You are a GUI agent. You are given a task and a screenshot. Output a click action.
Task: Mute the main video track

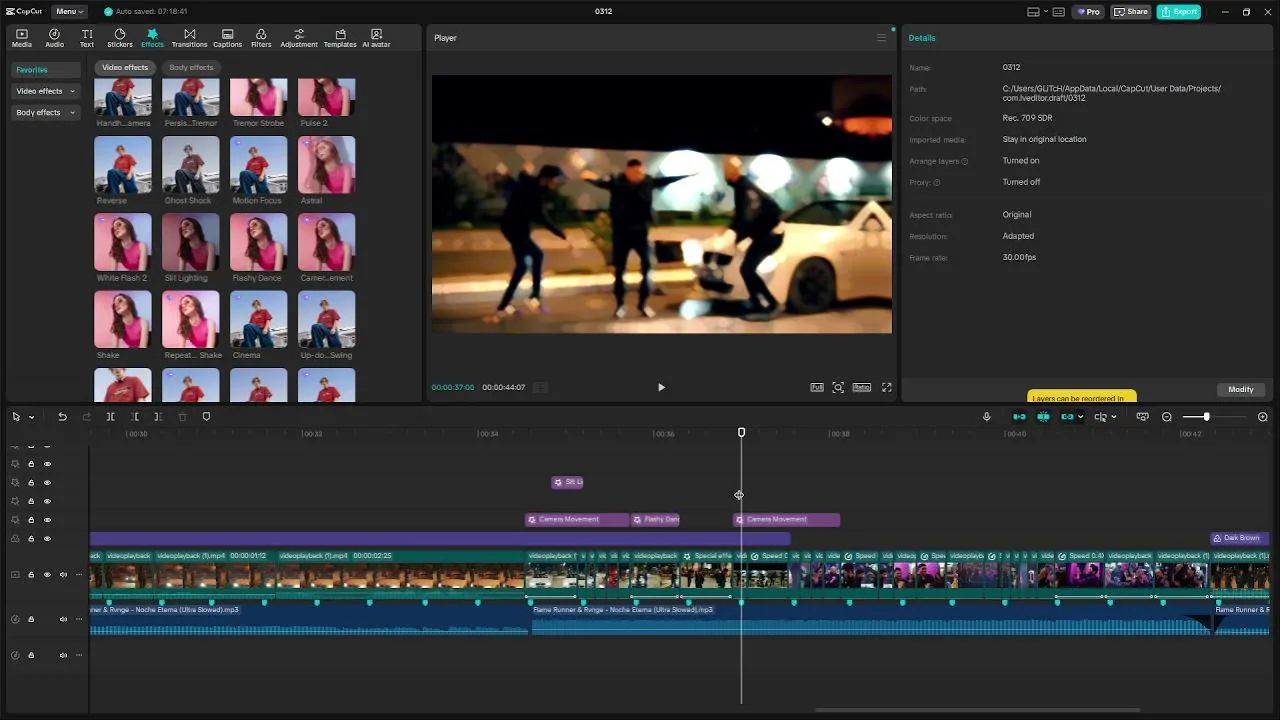pyautogui.click(x=63, y=575)
